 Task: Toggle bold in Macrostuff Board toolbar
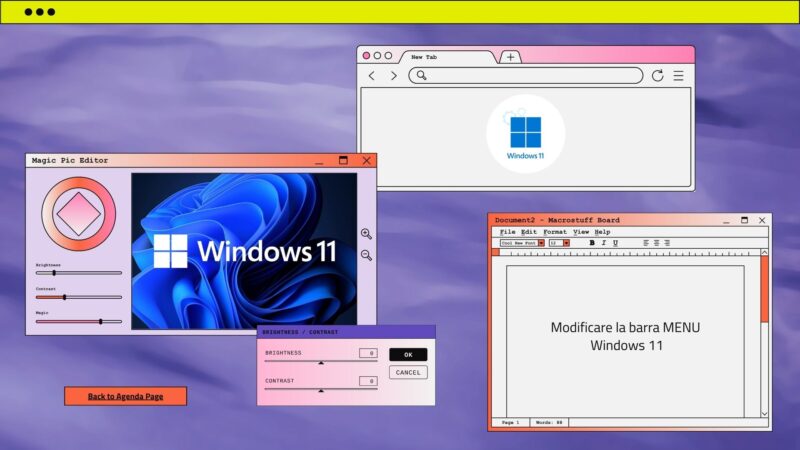pyautogui.click(x=592, y=243)
